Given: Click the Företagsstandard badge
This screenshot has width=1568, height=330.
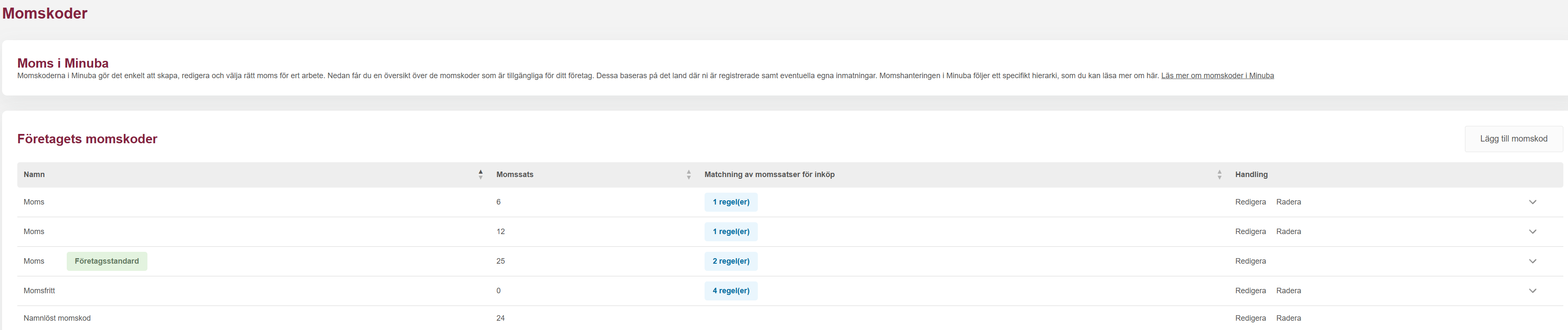Looking at the screenshot, I should 106,261.
